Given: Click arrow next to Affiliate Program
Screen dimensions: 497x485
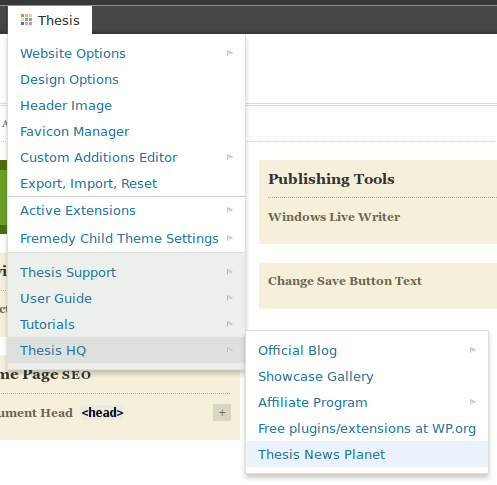Looking at the screenshot, I should (473, 402).
